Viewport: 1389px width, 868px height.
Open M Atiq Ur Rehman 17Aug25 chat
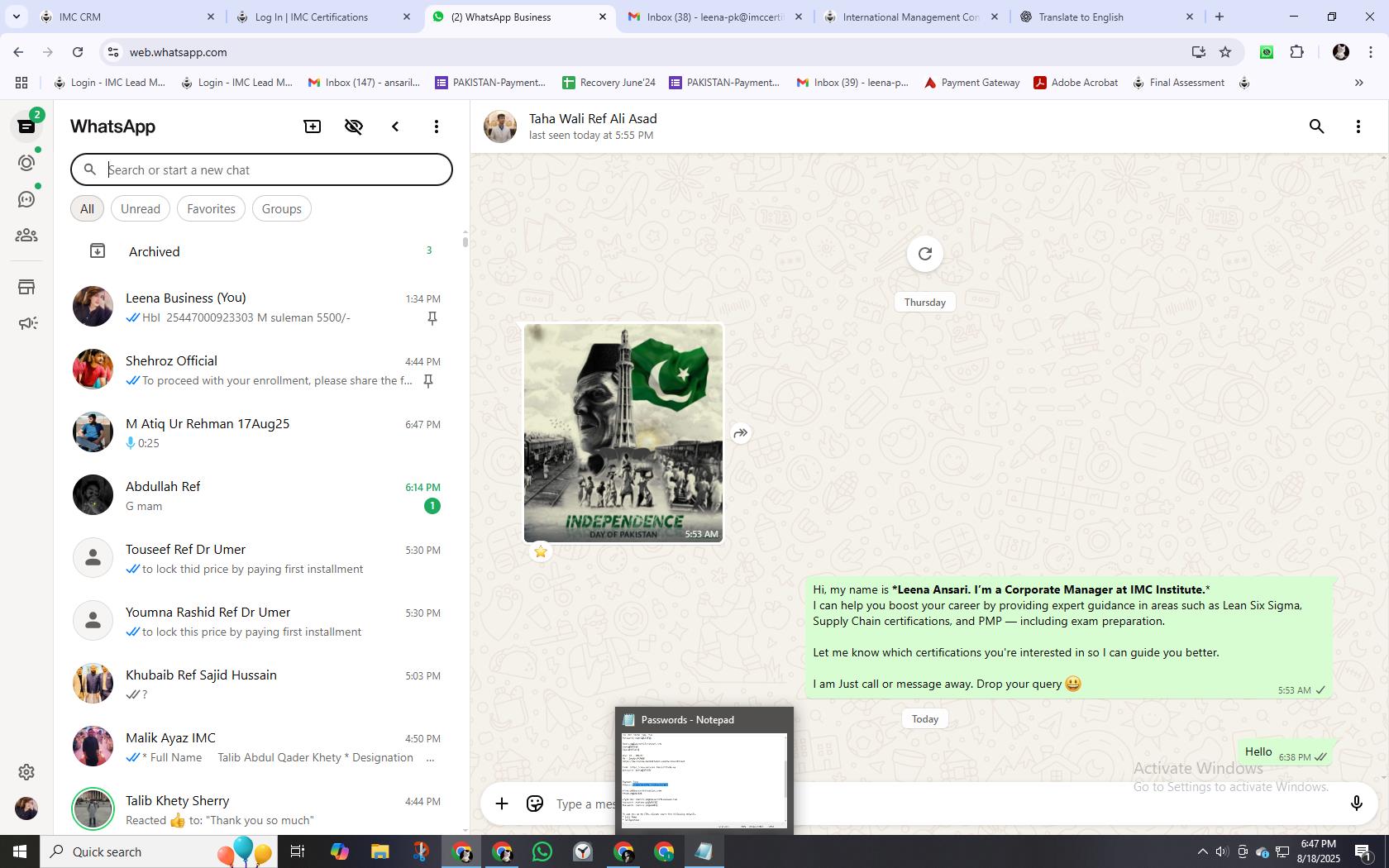tap(261, 432)
